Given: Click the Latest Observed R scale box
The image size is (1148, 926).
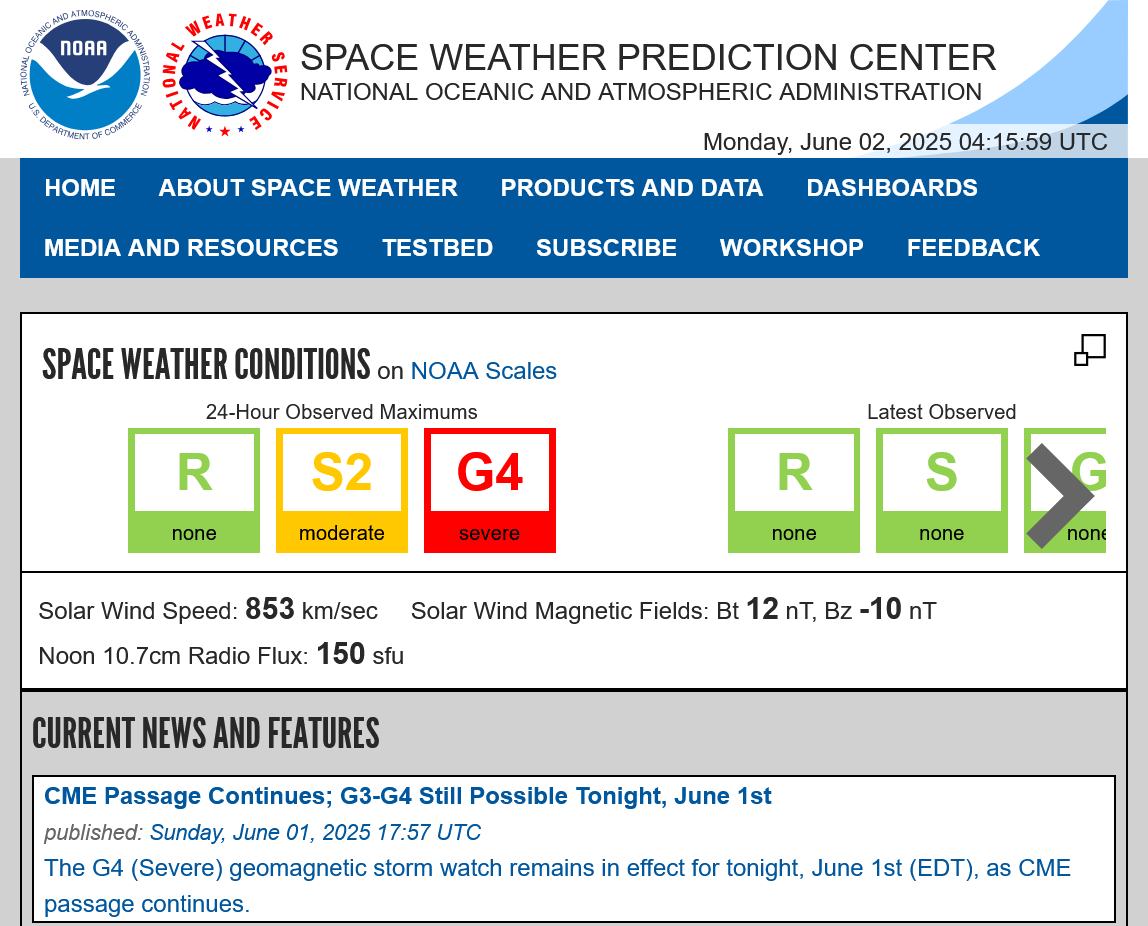Looking at the screenshot, I should [794, 490].
